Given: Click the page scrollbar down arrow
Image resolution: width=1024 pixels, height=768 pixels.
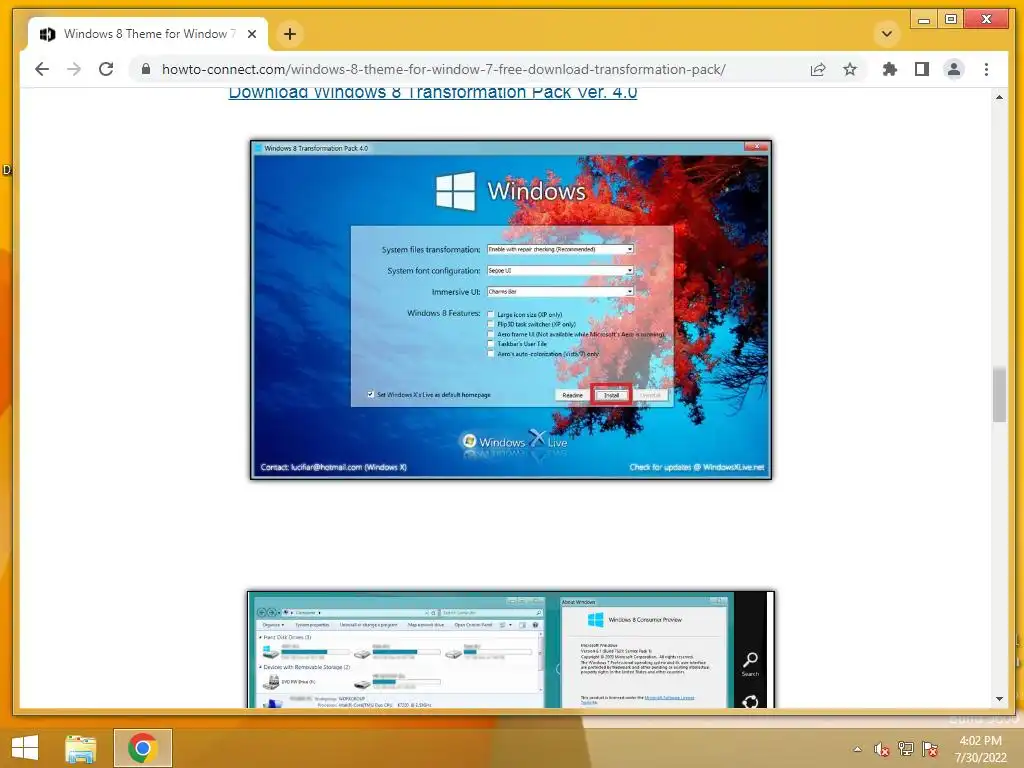Looking at the screenshot, I should (999, 699).
